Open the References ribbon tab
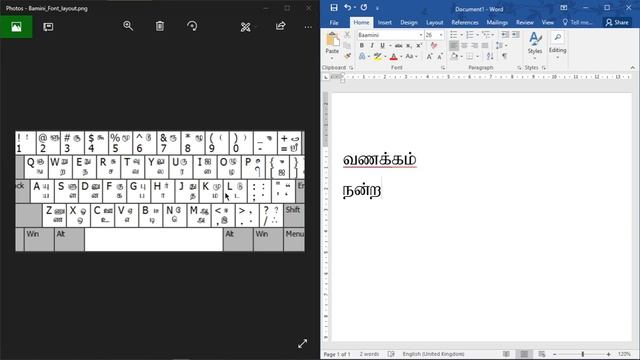640x360 pixels. (464, 22)
